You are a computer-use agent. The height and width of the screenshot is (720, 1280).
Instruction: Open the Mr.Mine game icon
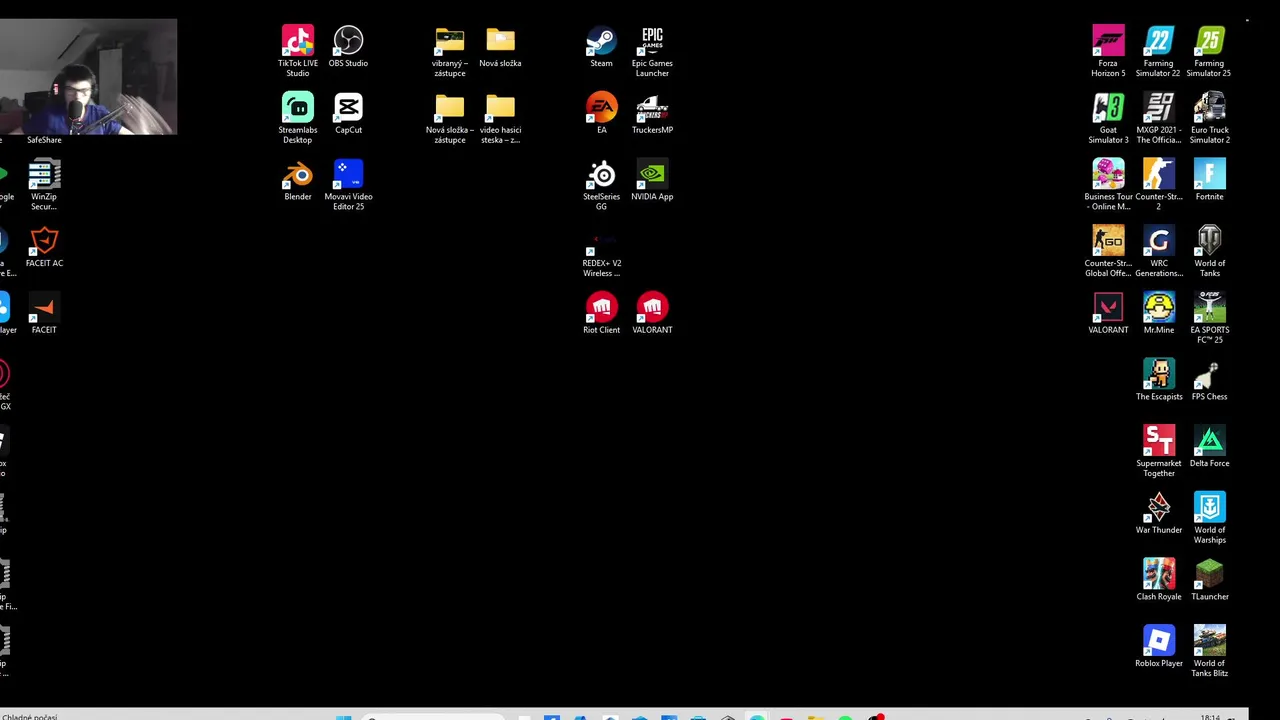click(1159, 308)
